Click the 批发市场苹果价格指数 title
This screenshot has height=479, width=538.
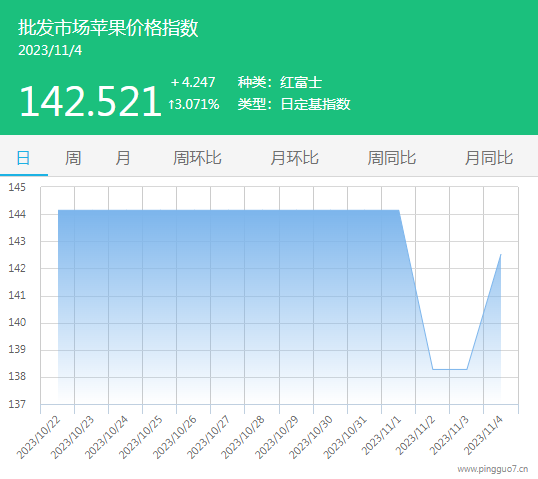[108, 27]
